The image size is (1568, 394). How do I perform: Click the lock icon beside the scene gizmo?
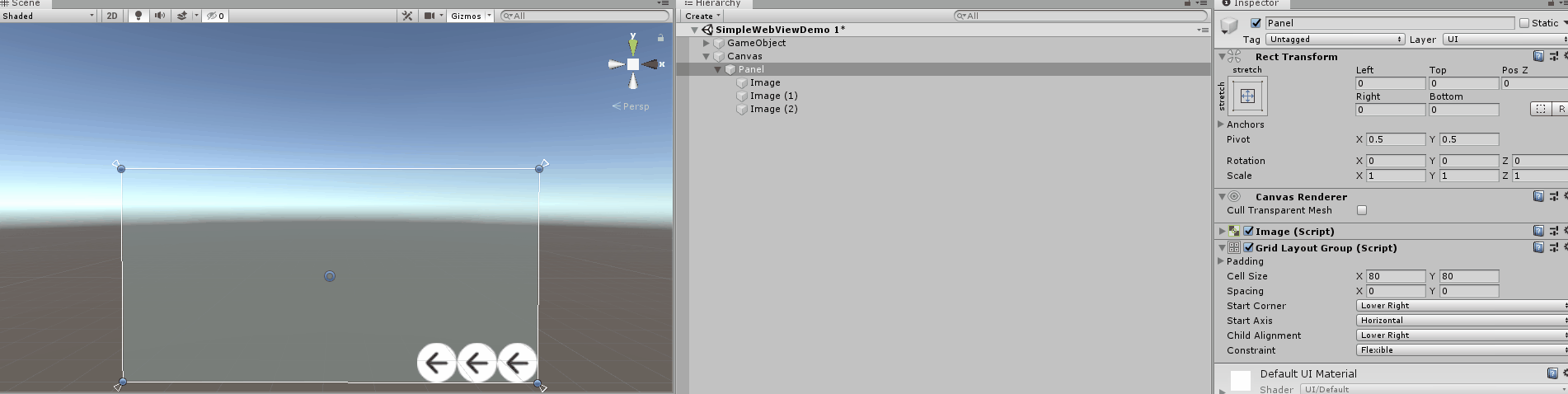pos(660,38)
